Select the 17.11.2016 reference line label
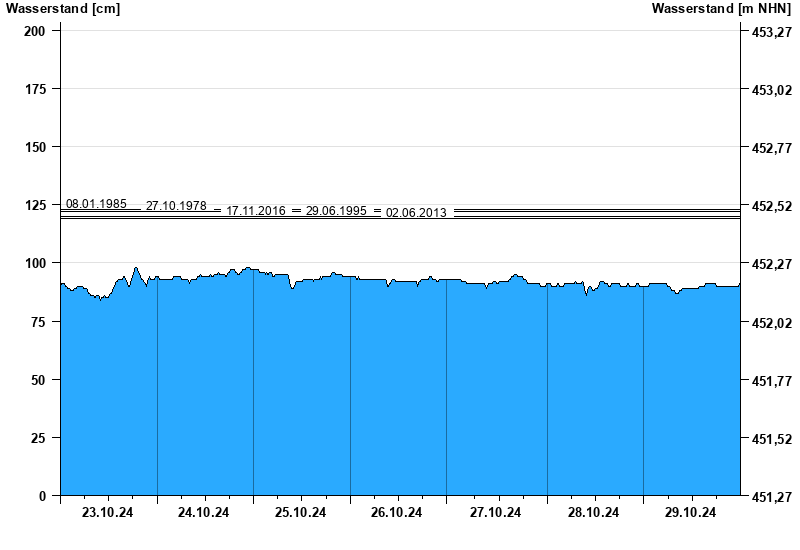This screenshot has width=800, height=550. pos(256,211)
